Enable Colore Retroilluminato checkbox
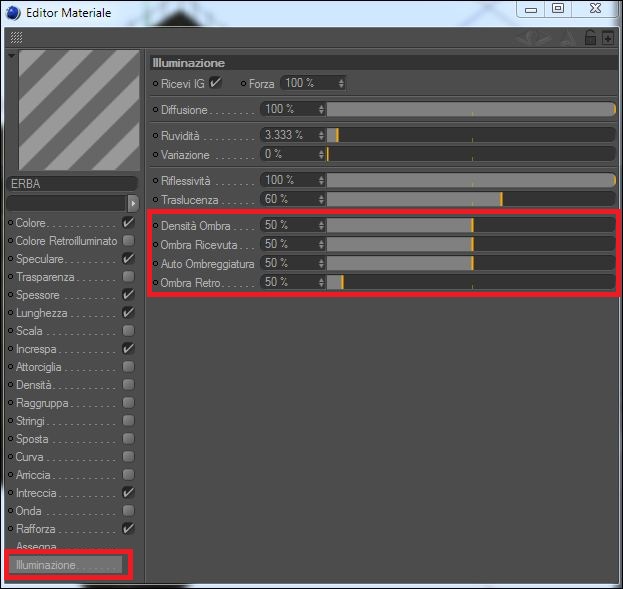623x589 pixels. click(x=128, y=240)
